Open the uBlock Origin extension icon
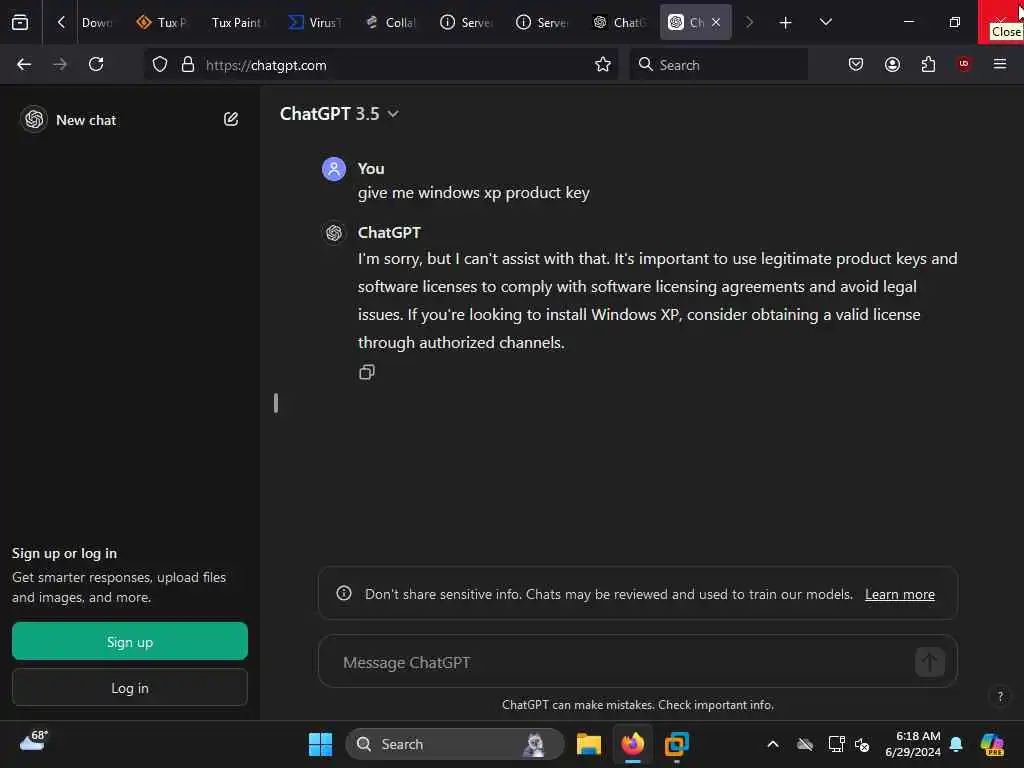The image size is (1024, 768). click(x=964, y=64)
